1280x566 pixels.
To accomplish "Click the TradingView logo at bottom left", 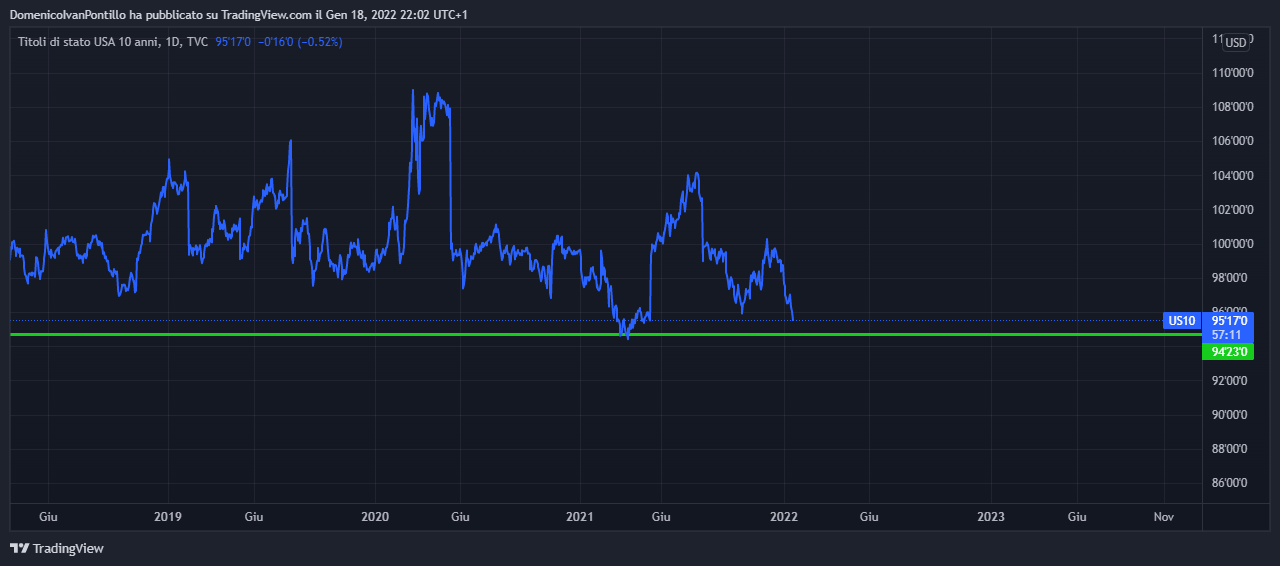I will pyautogui.click(x=56, y=548).
